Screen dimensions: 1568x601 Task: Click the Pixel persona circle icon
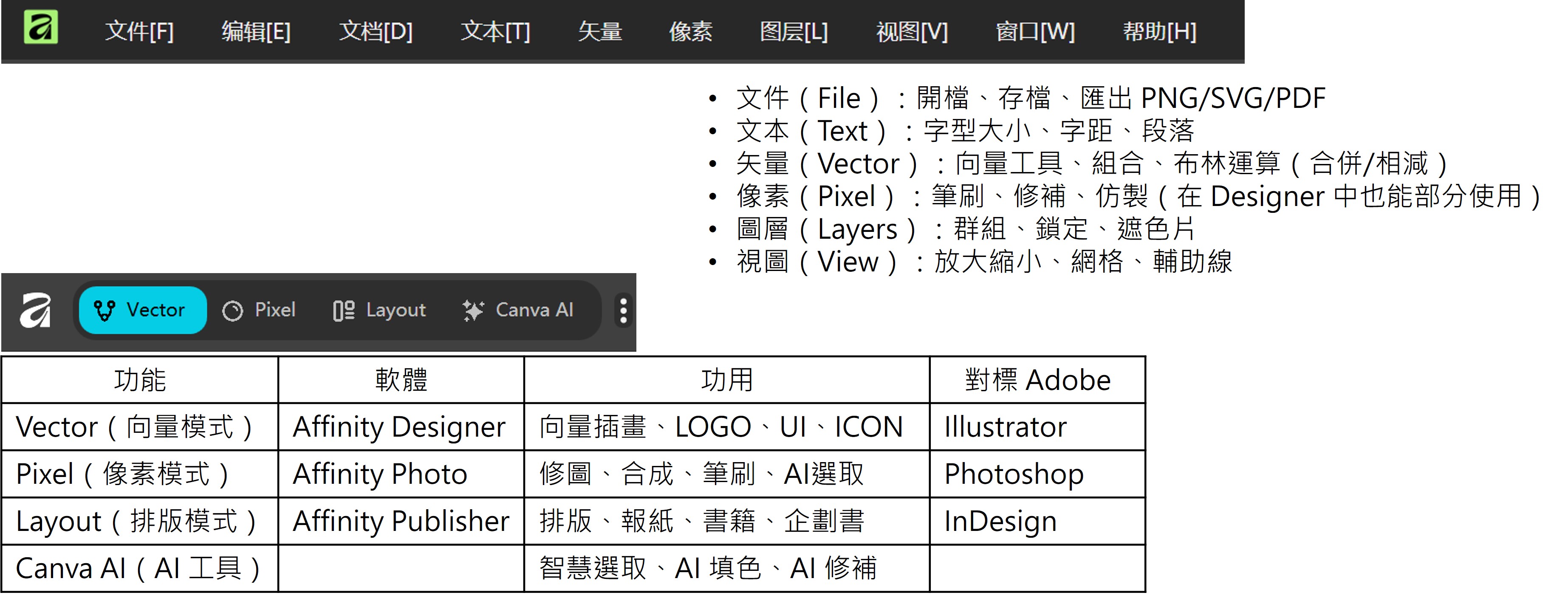pyautogui.click(x=232, y=311)
